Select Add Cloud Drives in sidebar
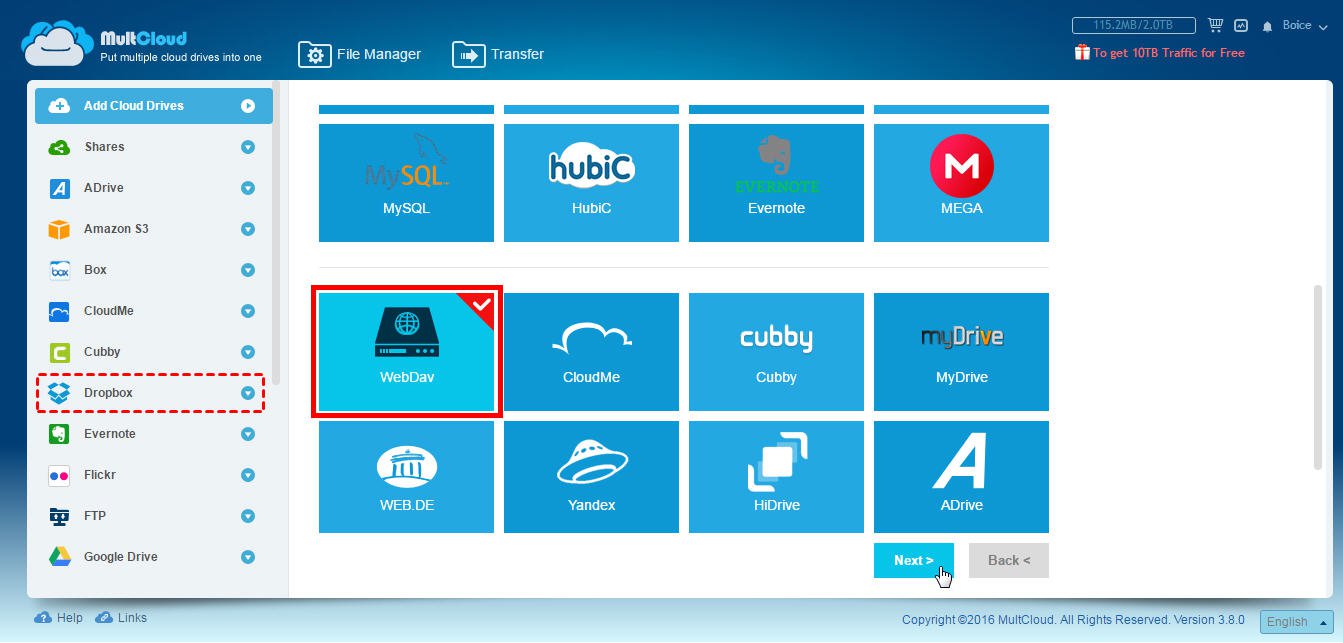1343x643 pixels. 154,106
